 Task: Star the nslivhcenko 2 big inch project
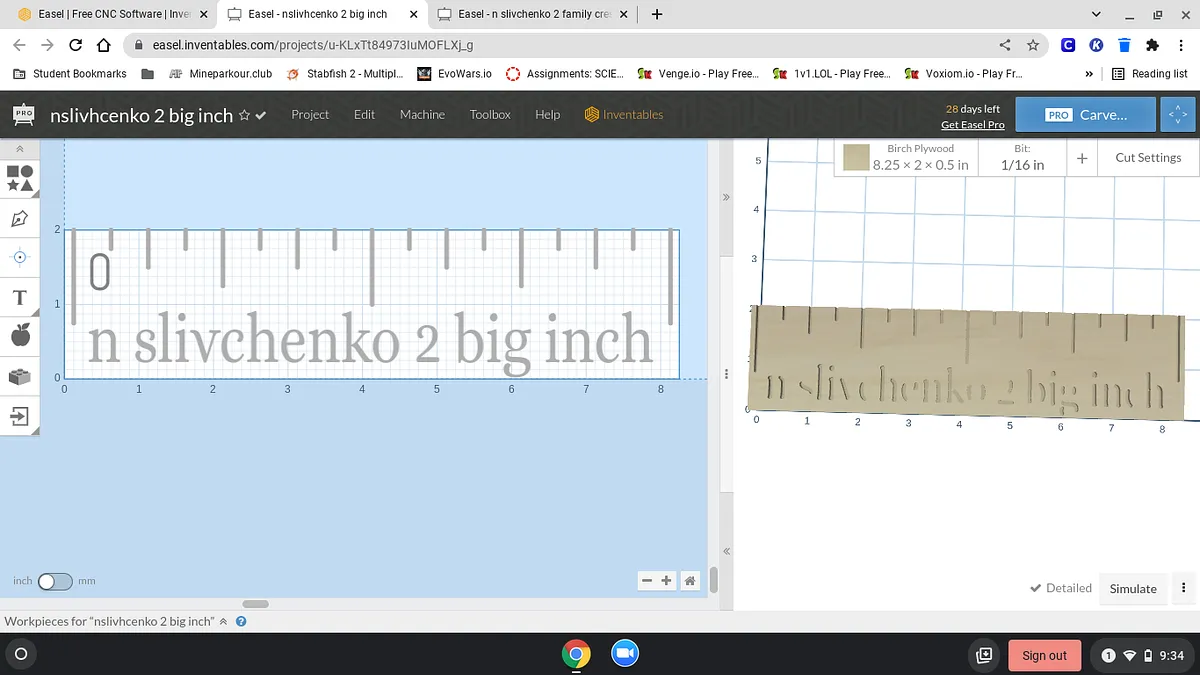point(243,116)
